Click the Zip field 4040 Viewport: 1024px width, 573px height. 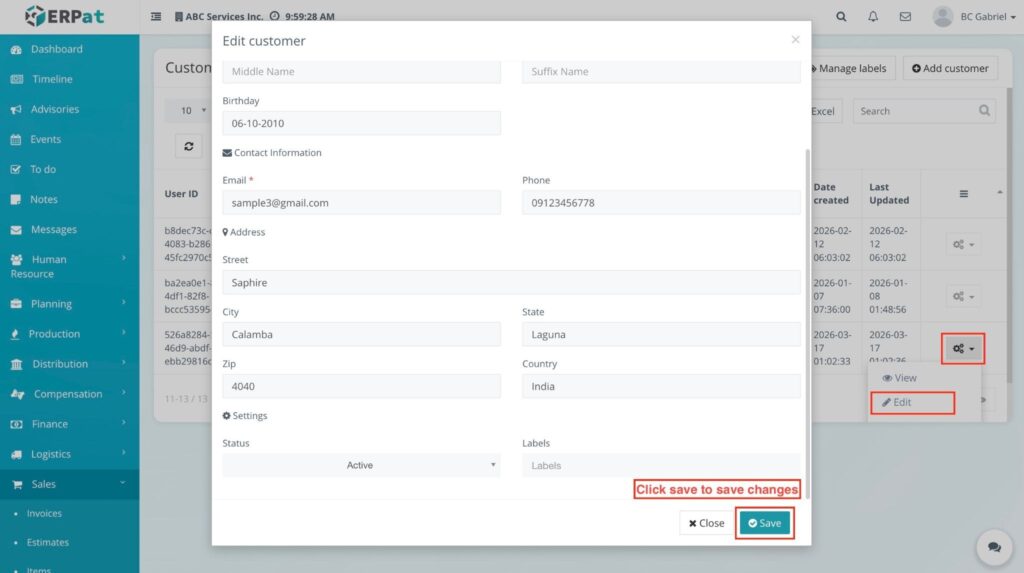point(361,386)
